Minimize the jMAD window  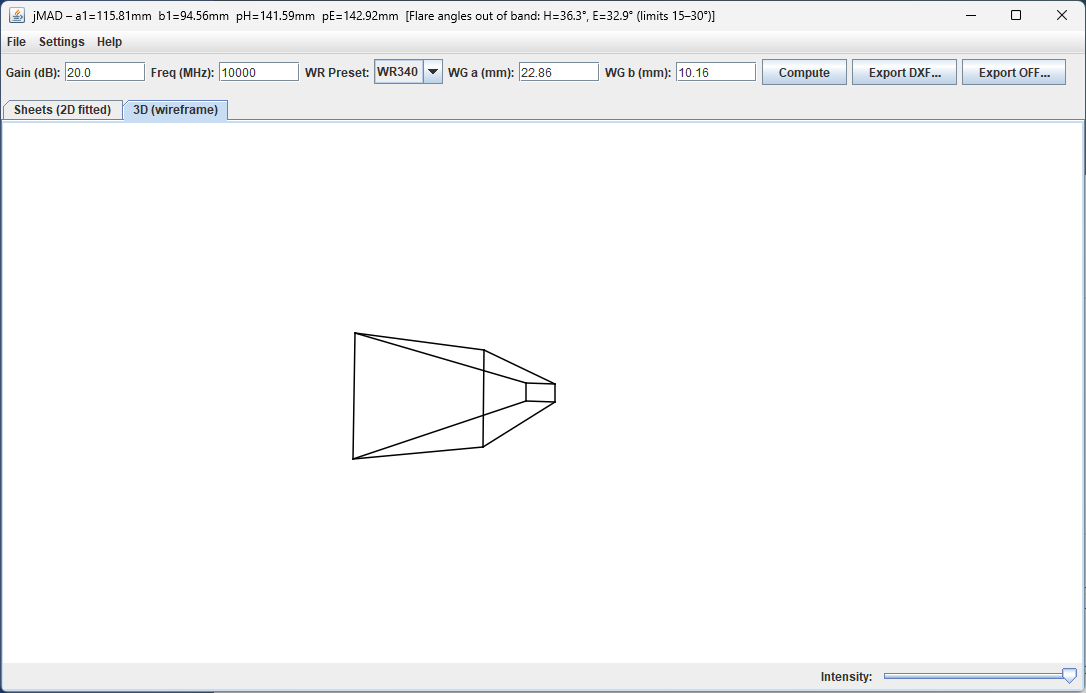tap(969, 15)
